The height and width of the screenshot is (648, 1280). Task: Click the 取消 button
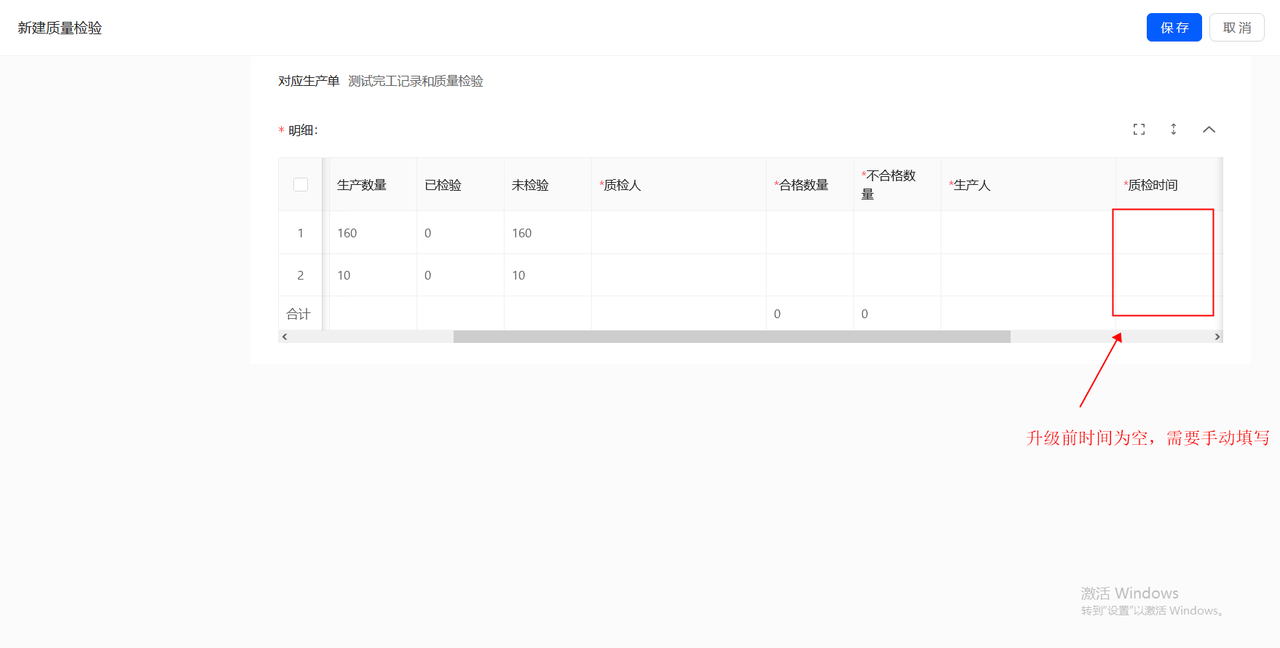click(x=1237, y=27)
